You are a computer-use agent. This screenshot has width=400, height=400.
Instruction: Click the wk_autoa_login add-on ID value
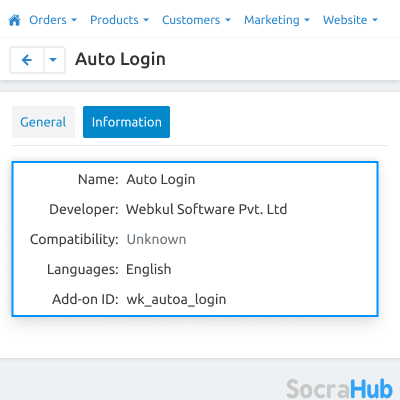point(176,299)
